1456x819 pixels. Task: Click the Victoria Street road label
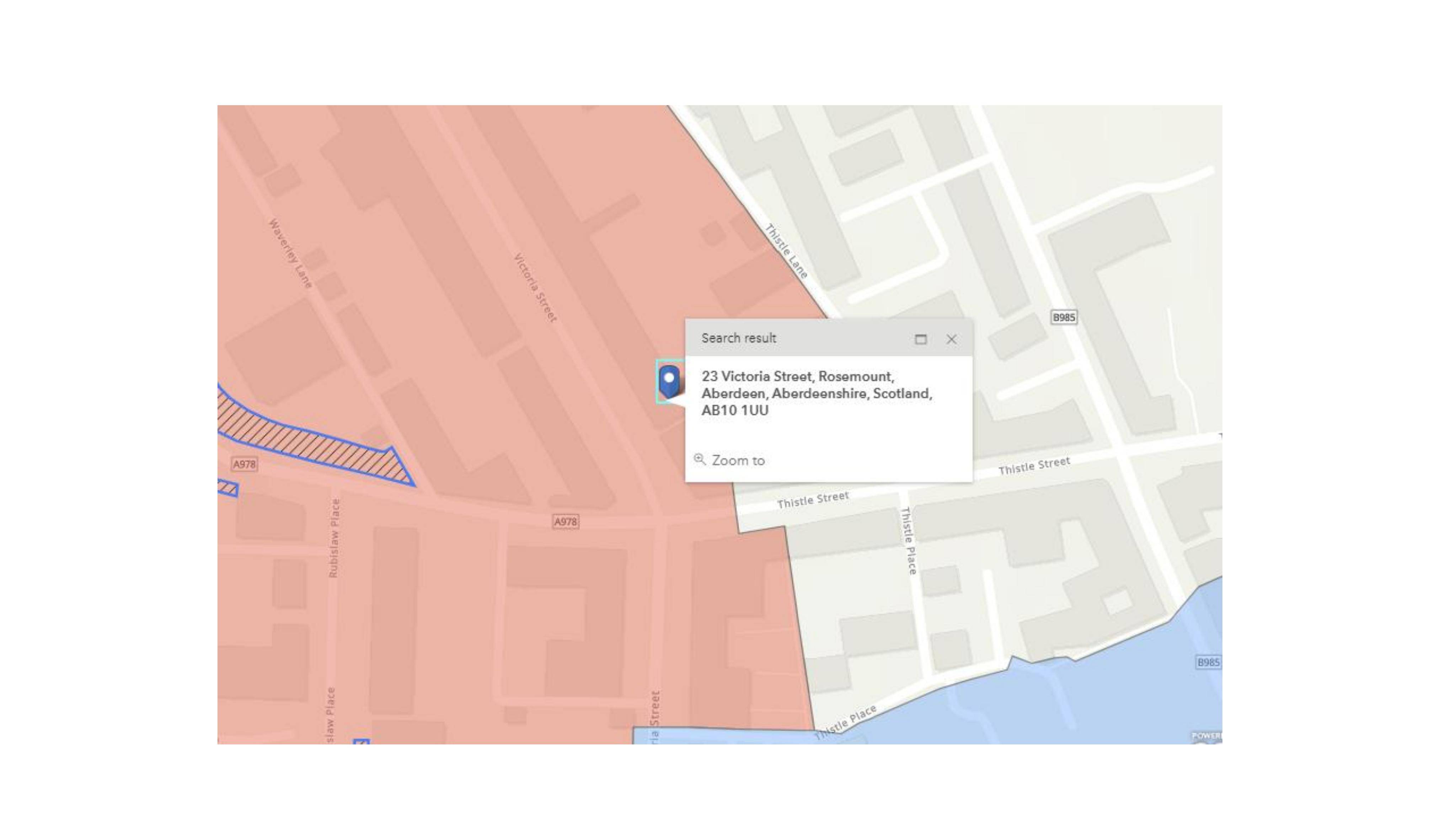coord(535,288)
